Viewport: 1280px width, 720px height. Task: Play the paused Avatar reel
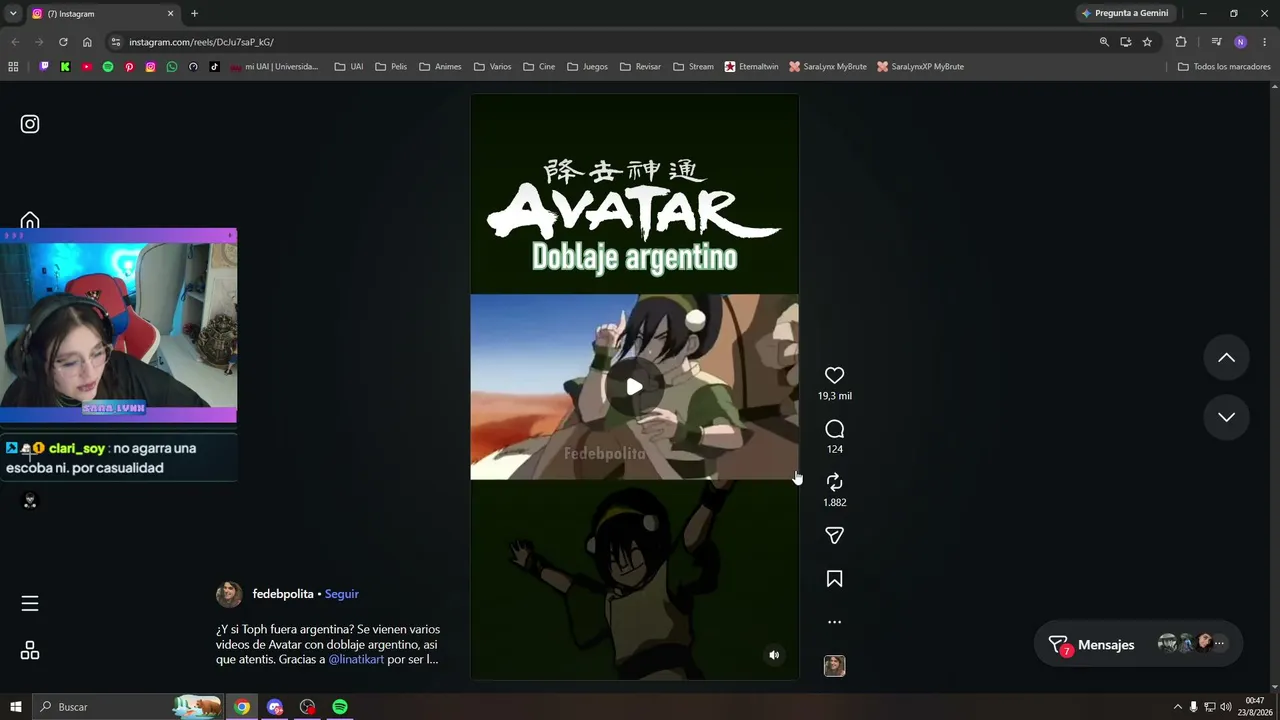click(634, 387)
